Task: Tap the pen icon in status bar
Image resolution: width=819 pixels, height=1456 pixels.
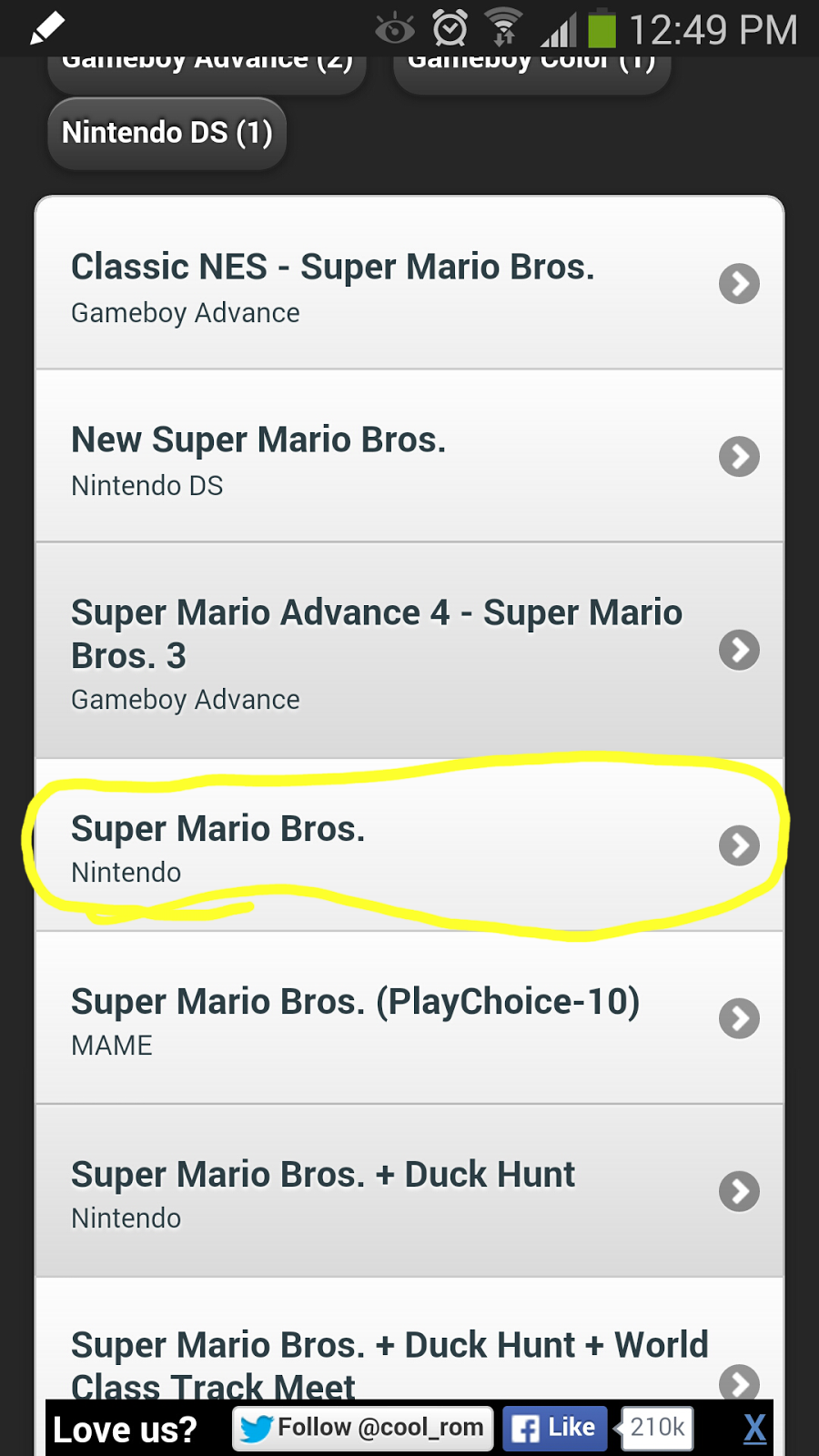Action: coord(47,28)
